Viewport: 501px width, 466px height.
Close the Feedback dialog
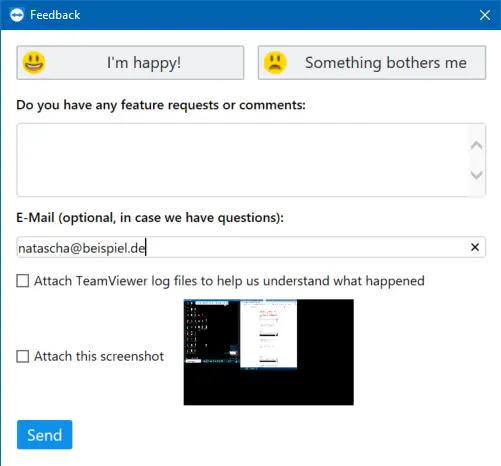[x=485, y=15]
